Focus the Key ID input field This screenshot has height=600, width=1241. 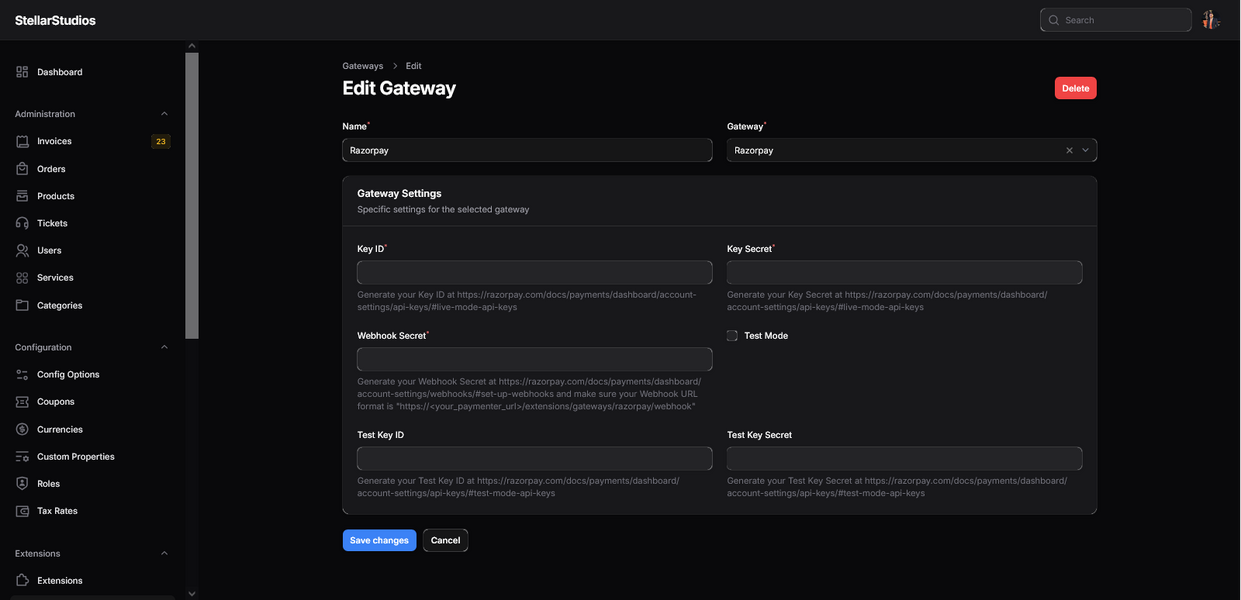pos(534,272)
